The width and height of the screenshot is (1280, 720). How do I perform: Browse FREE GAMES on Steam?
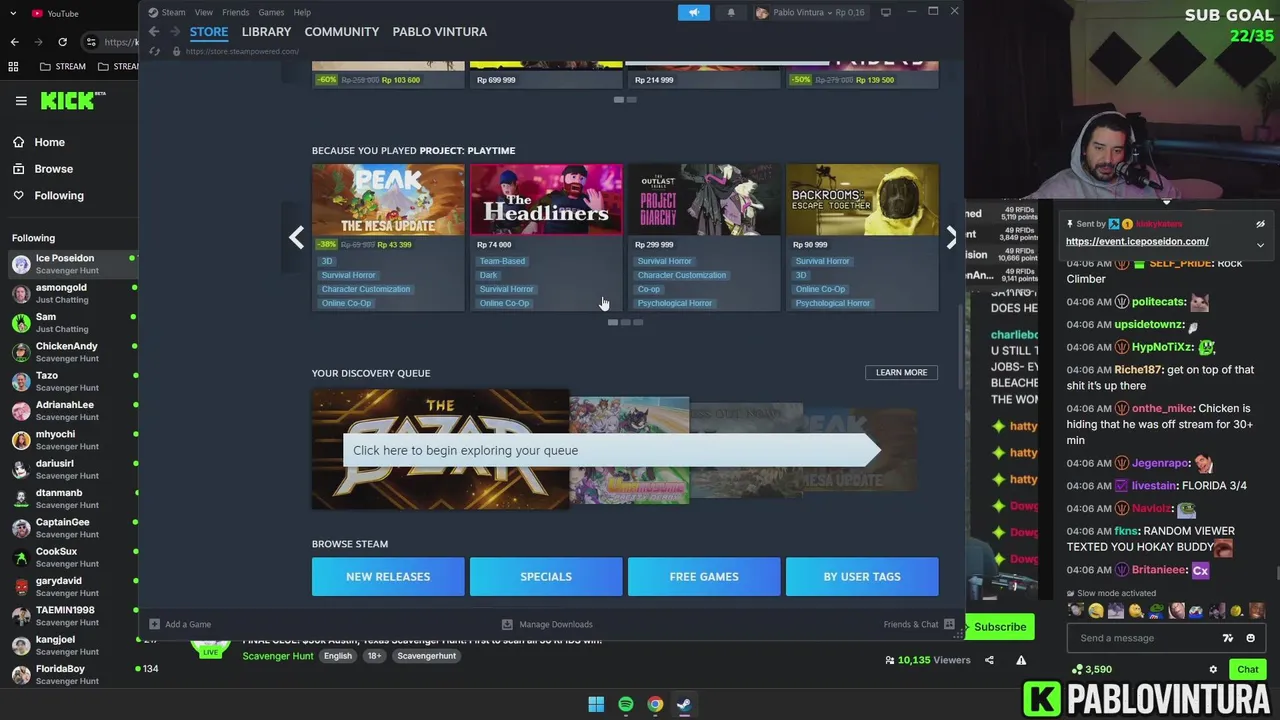coord(704,577)
